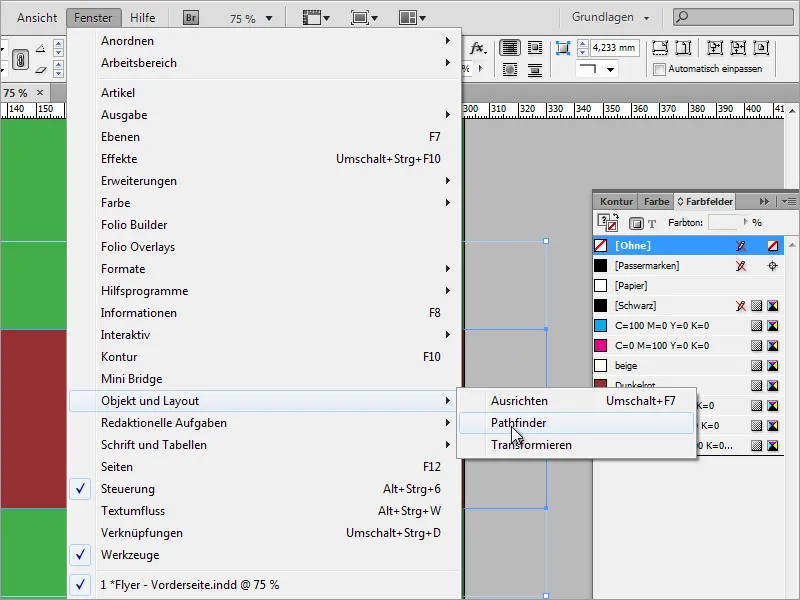Click the search field magnifier

pos(682,17)
